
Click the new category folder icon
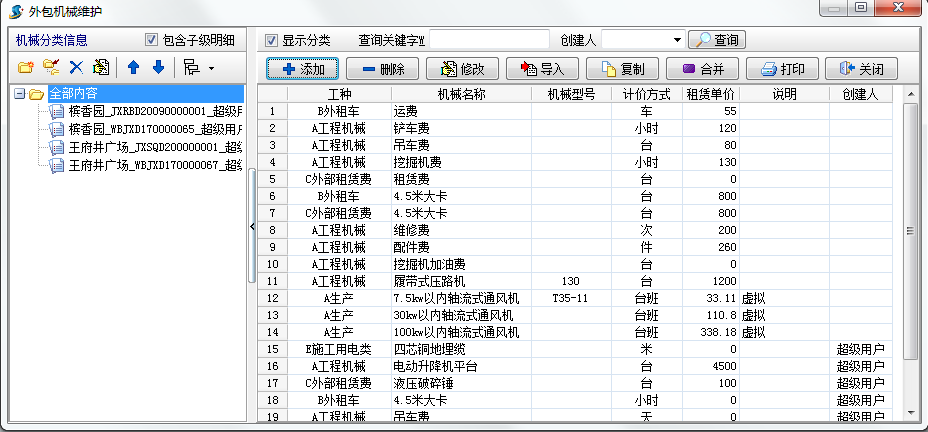click(x=26, y=68)
